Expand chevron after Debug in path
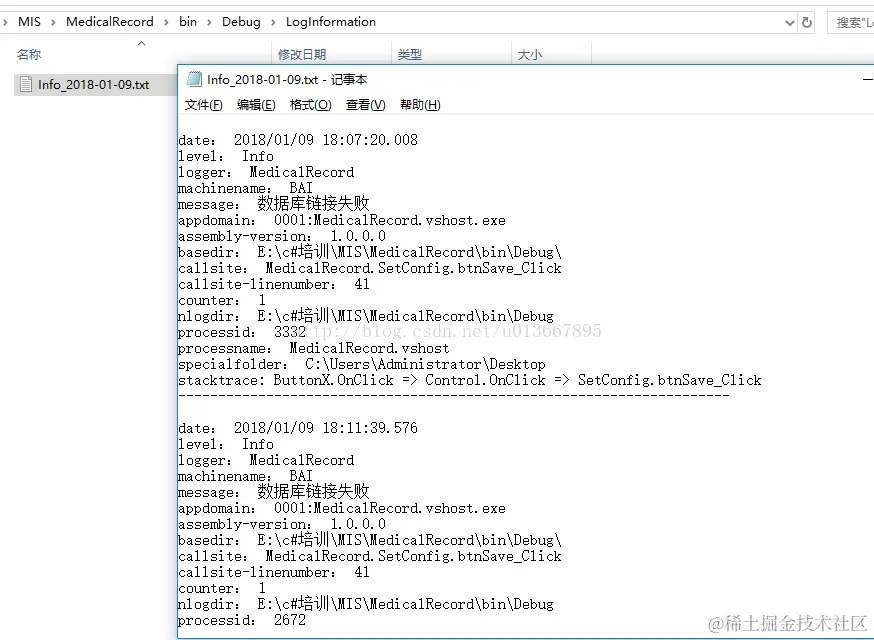The image size is (874, 640). click(x=273, y=22)
